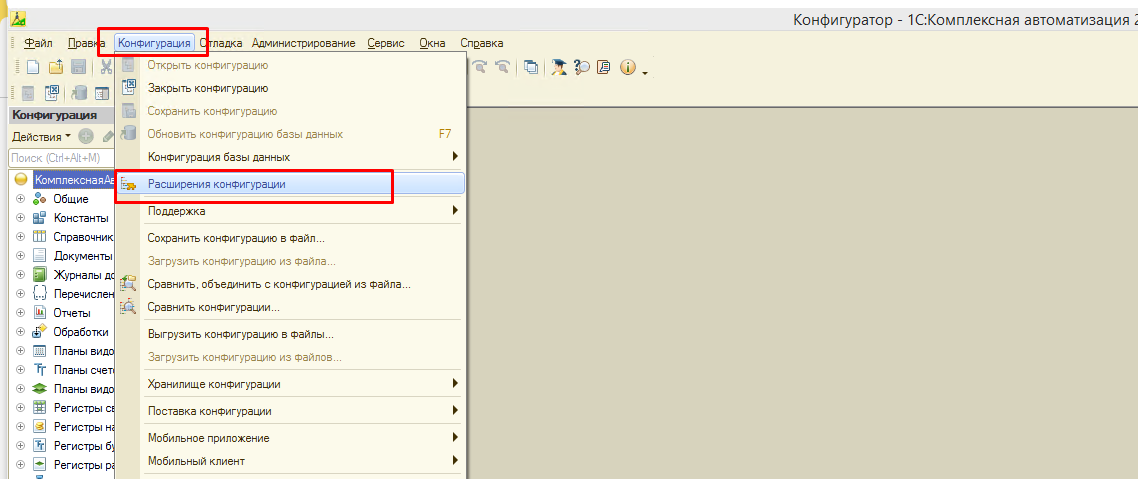Screen dimensions: 1138x479
Task: Open the Действия dropdown menu
Action: pos(41,136)
